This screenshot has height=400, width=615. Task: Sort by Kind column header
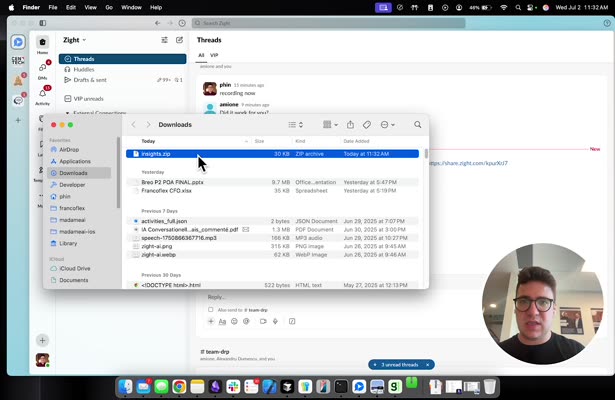pos(300,141)
